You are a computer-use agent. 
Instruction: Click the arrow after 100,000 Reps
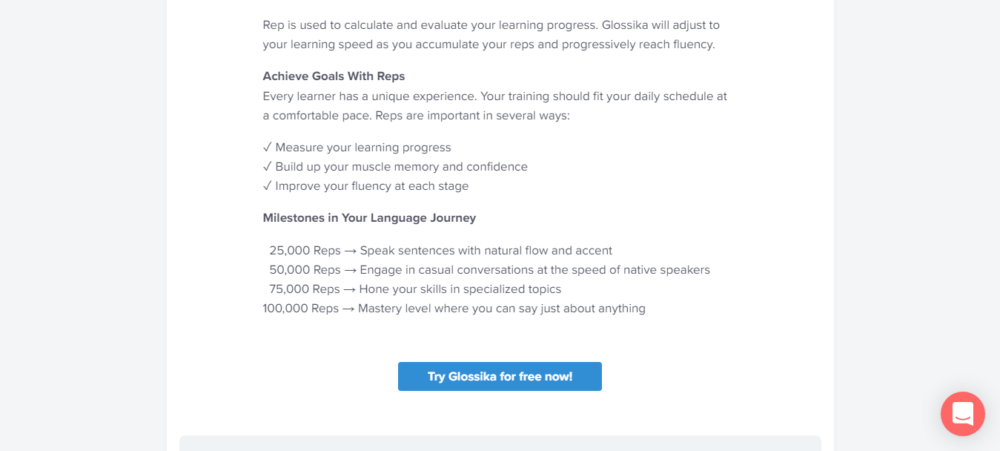point(350,308)
